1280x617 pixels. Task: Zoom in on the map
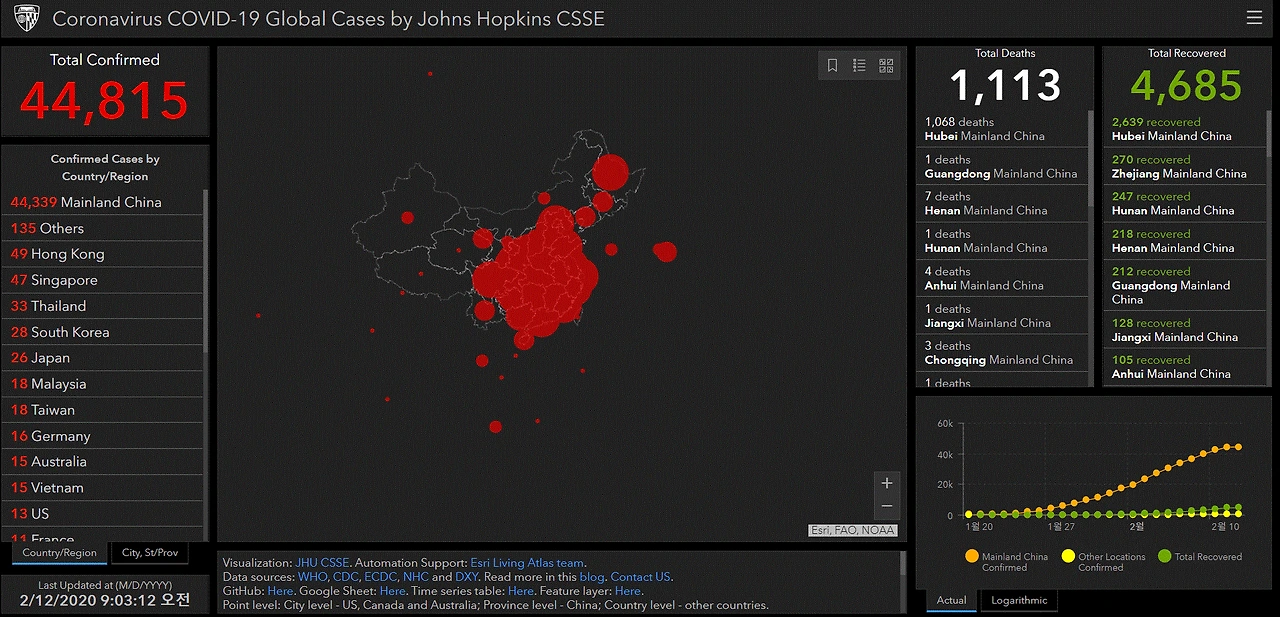887,483
